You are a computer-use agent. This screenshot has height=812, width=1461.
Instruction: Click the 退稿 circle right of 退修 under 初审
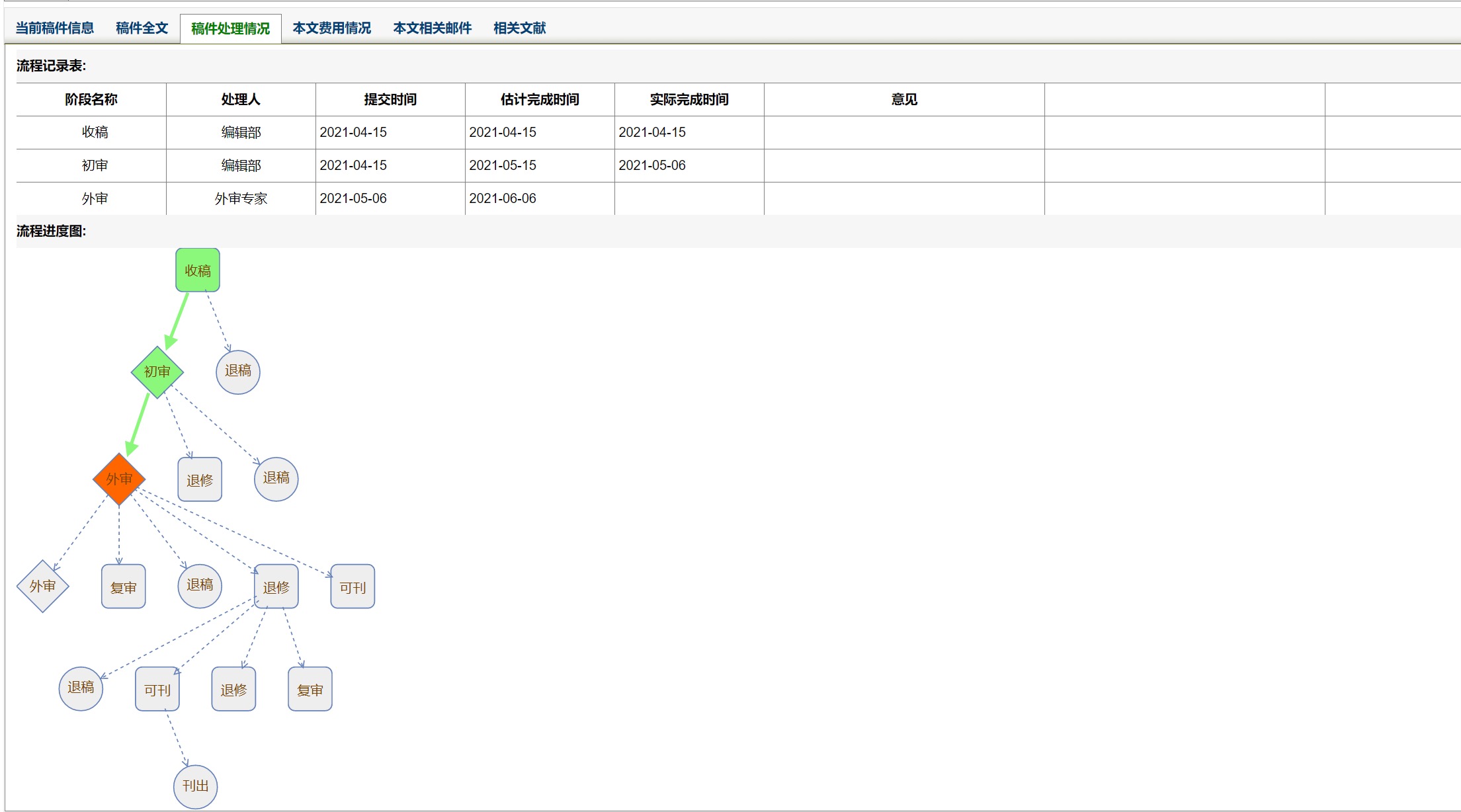(276, 479)
